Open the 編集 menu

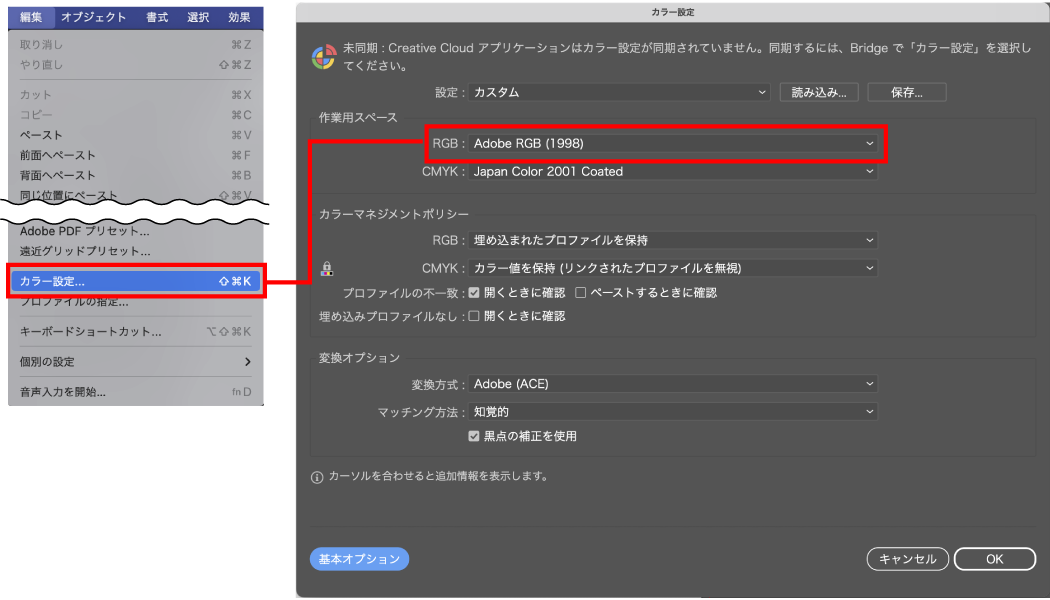pyautogui.click(x=31, y=17)
